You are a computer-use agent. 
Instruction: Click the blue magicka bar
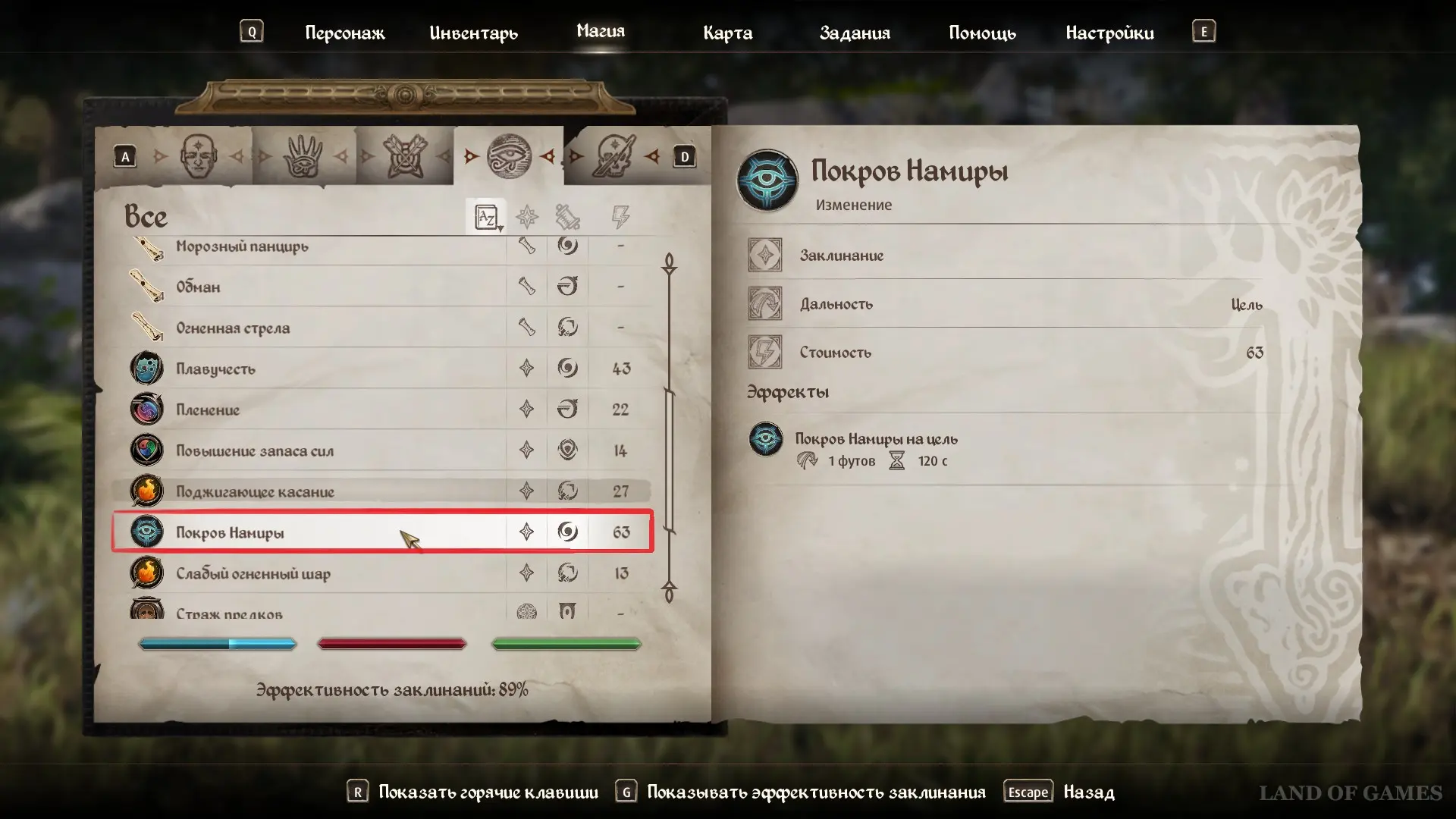[218, 644]
